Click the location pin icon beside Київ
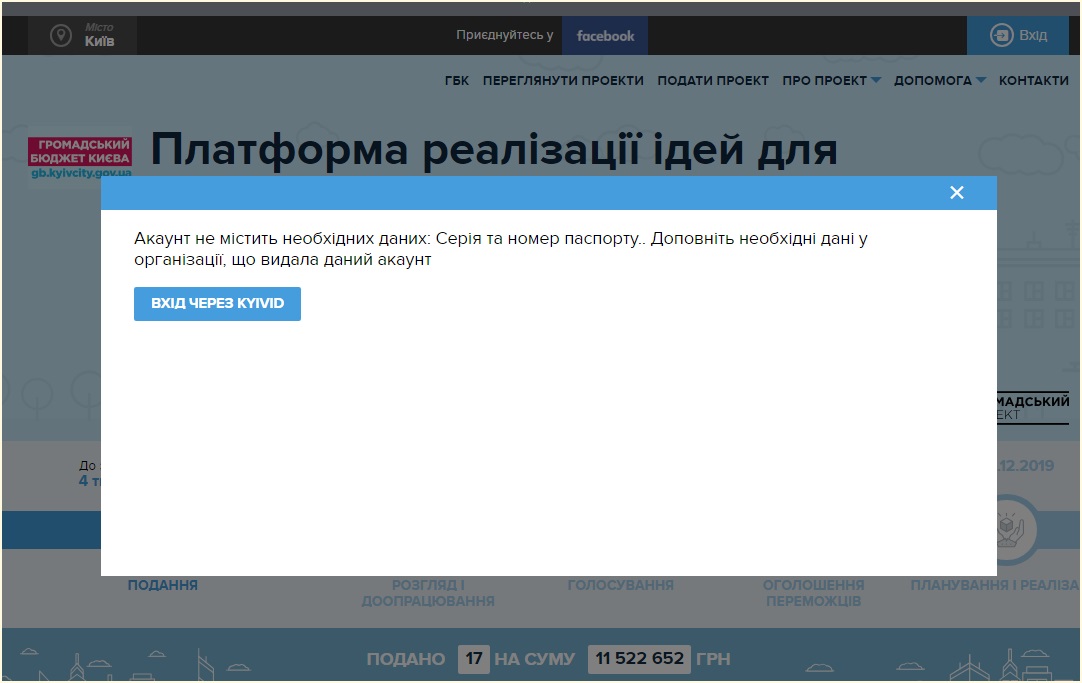1082x683 pixels. tap(62, 36)
